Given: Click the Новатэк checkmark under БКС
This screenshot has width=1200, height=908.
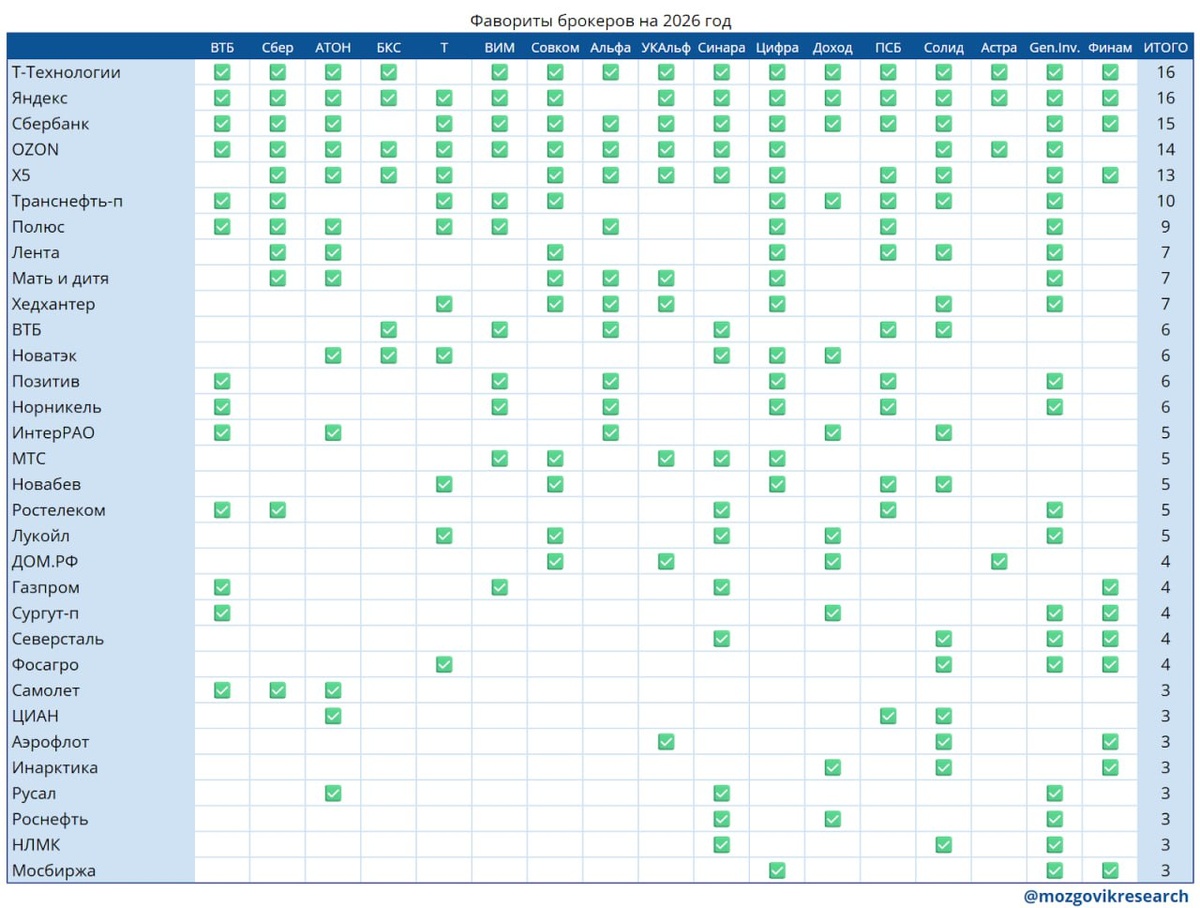Looking at the screenshot, I should (x=388, y=356).
